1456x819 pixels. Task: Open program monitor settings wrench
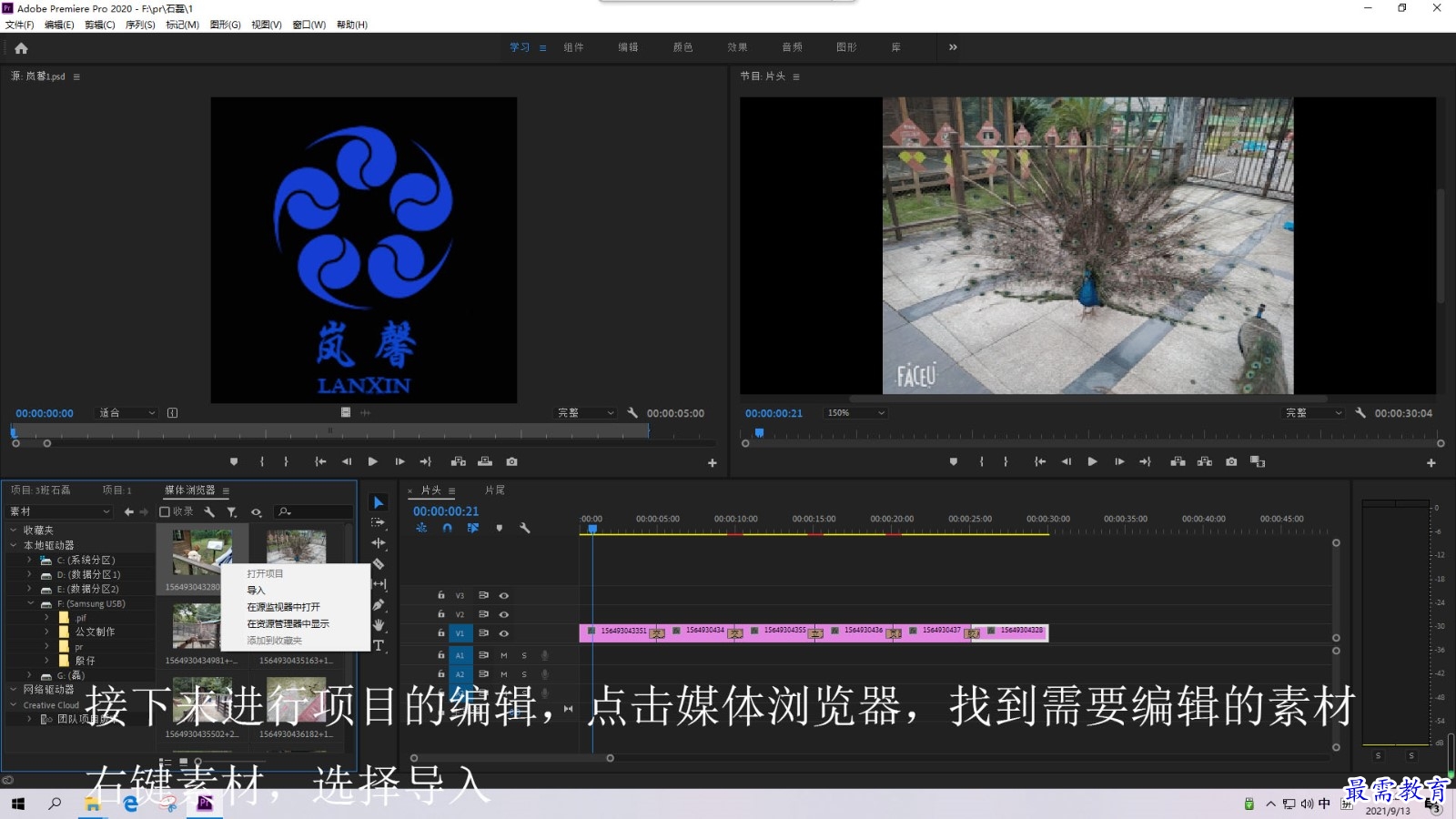tap(1360, 413)
